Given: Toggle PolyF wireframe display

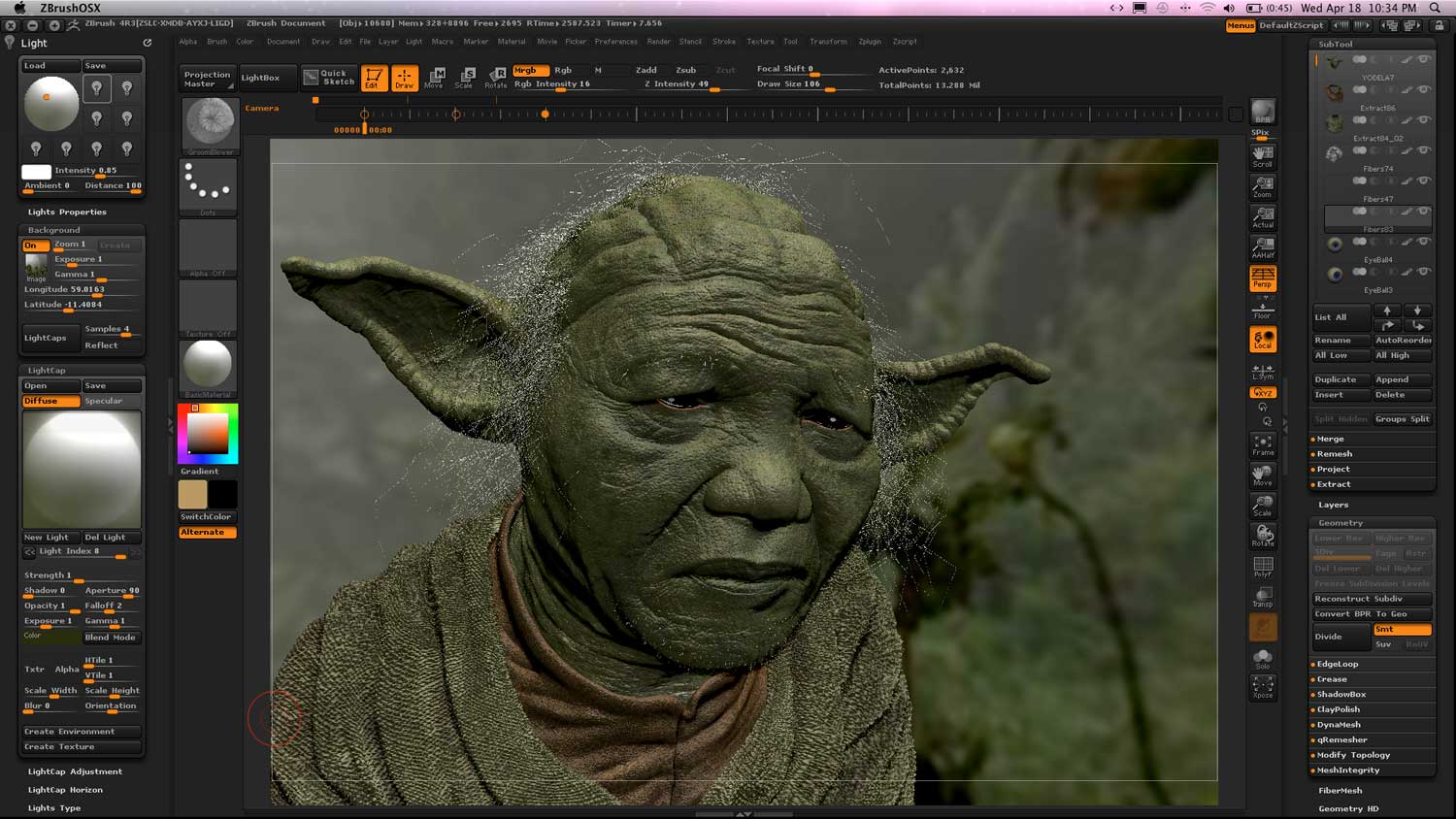Looking at the screenshot, I should pyautogui.click(x=1263, y=566).
